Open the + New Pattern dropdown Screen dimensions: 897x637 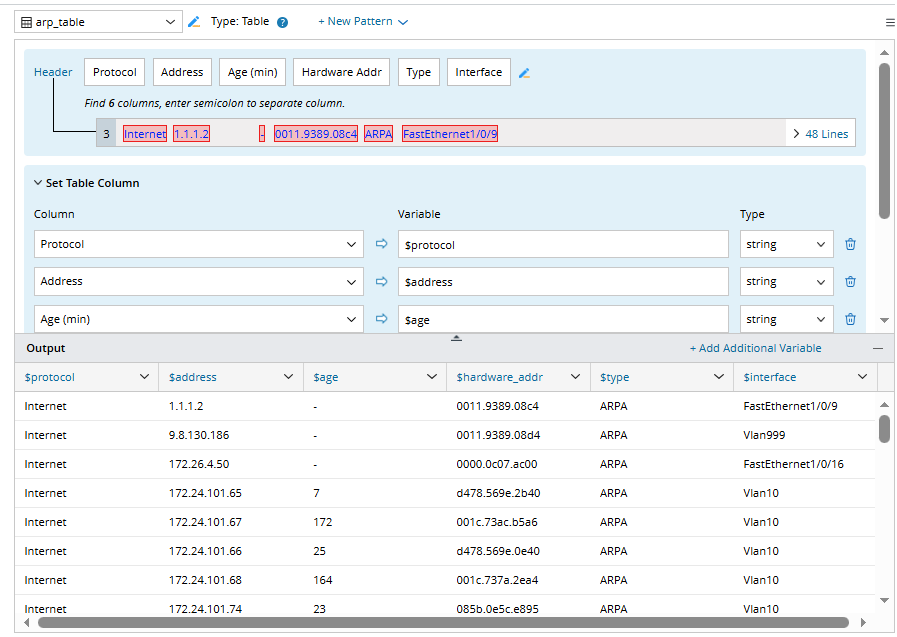coord(363,22)
